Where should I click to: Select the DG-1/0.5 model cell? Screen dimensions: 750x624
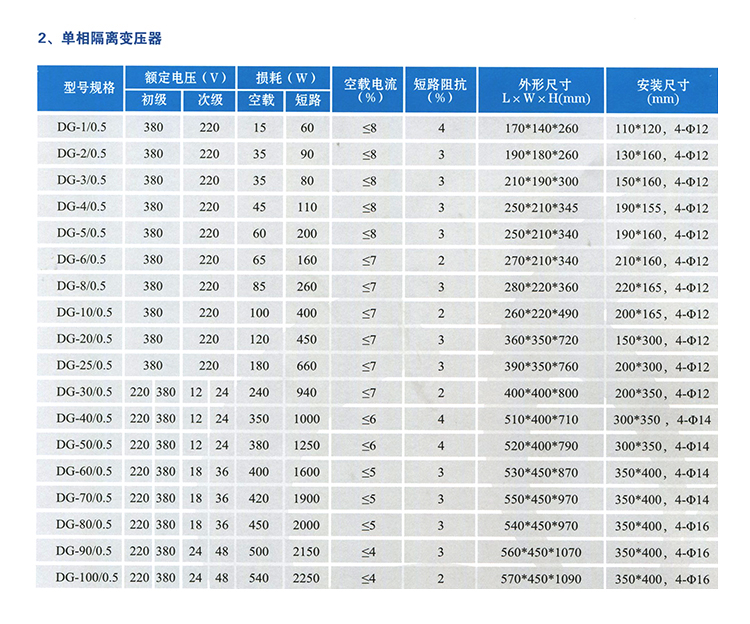(x=81, y=128)
